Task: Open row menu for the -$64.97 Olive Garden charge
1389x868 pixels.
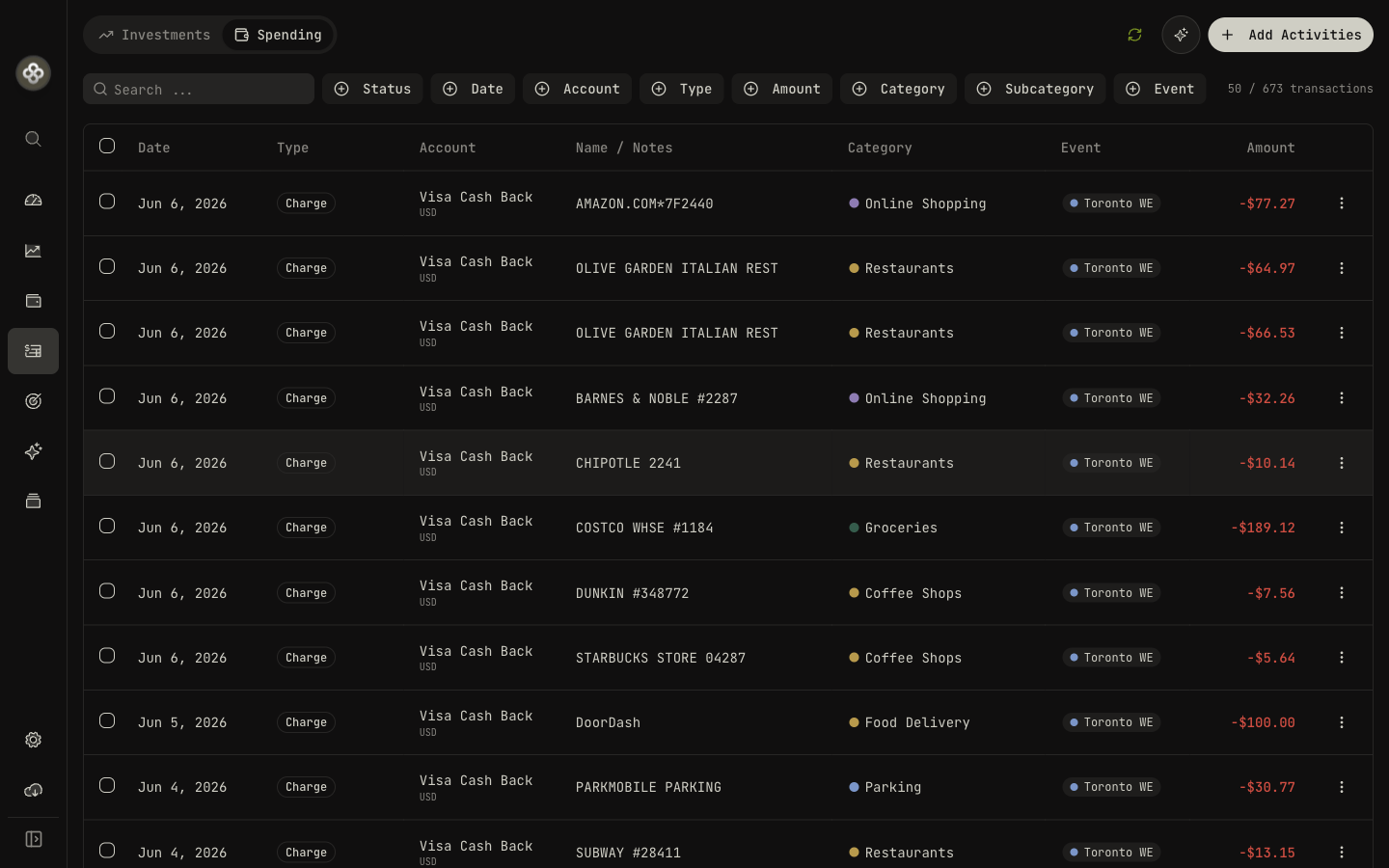Action: click(x=1342, y=268)
